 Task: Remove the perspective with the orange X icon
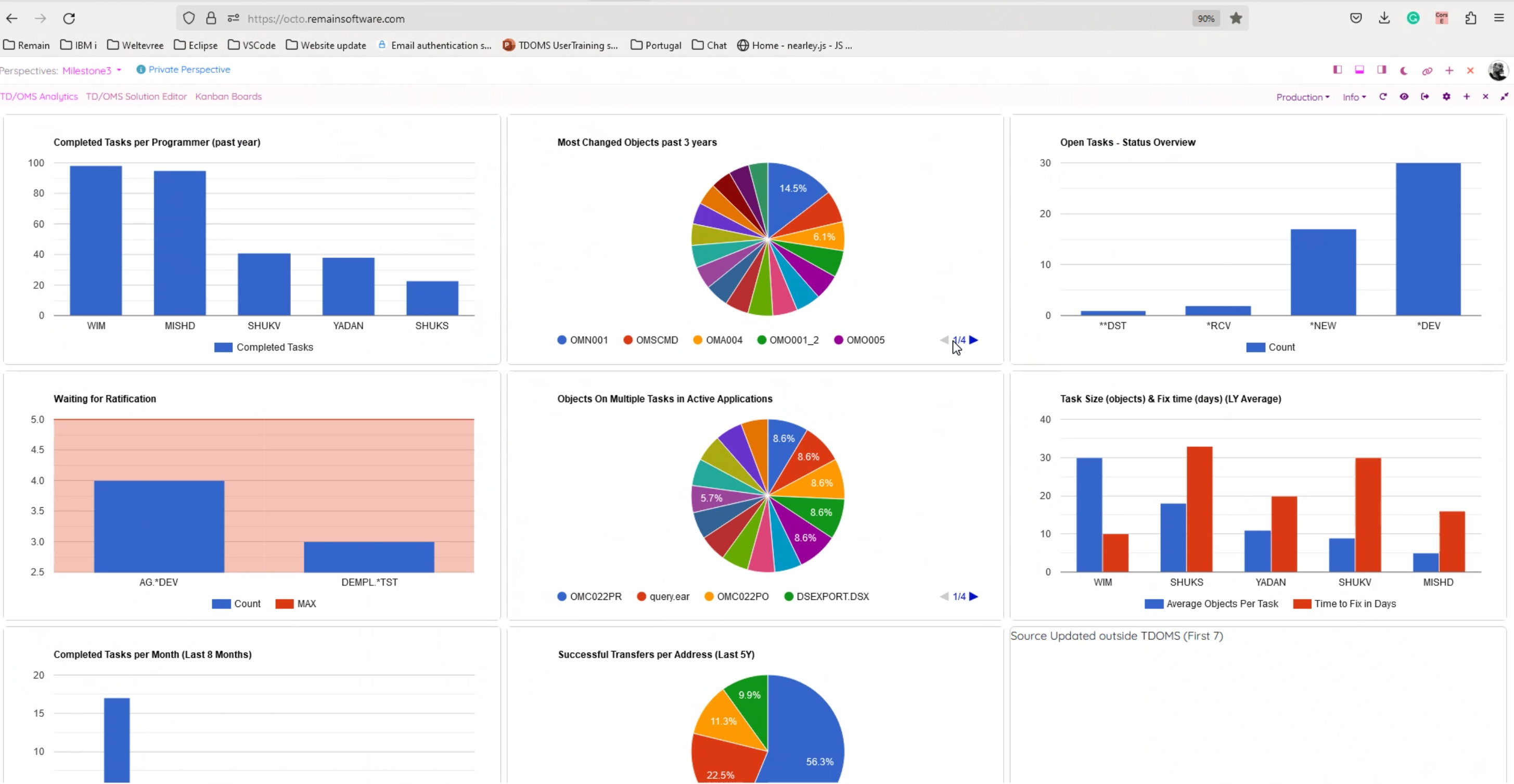1470,71
